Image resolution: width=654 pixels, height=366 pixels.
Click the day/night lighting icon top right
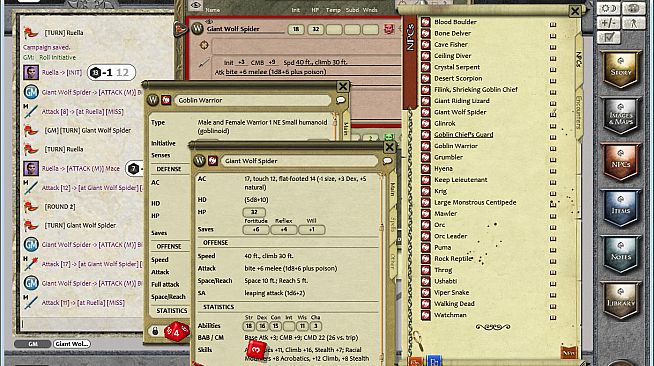(x=609, y=8)
